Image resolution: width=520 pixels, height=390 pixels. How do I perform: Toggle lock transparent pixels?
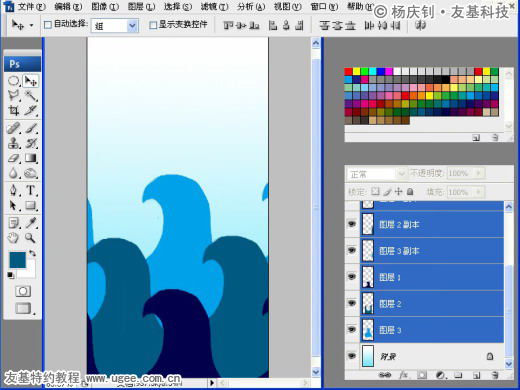pyautogui.click(x=375, y=191)
